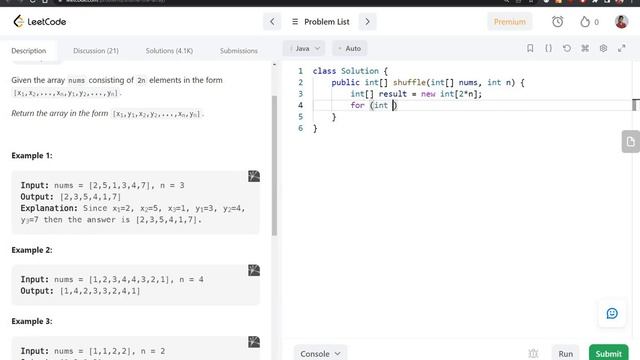
Task: Click the 'Example 2:' heading
Action: [32, 250]
